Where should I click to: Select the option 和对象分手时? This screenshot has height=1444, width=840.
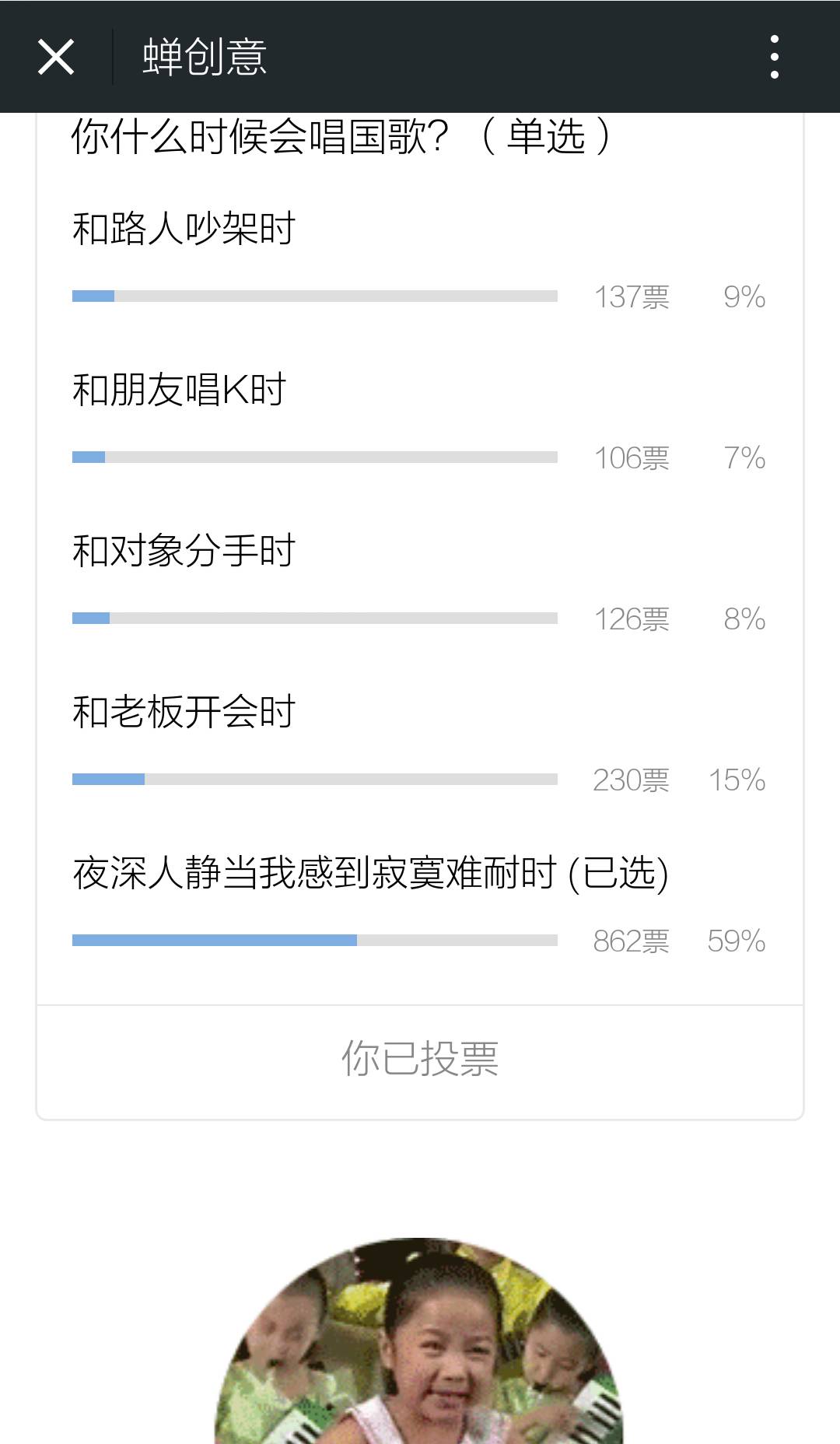[184, 551]
